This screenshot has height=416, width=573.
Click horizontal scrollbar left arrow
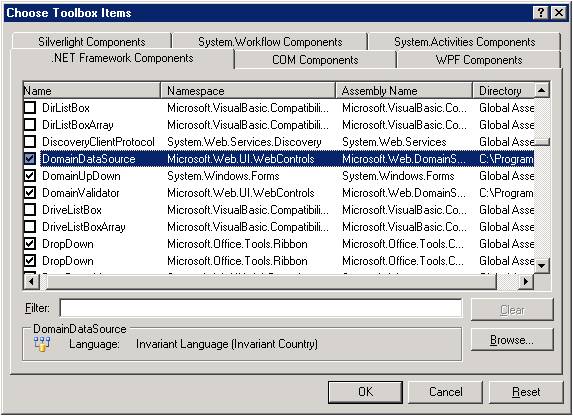(31, 281)
